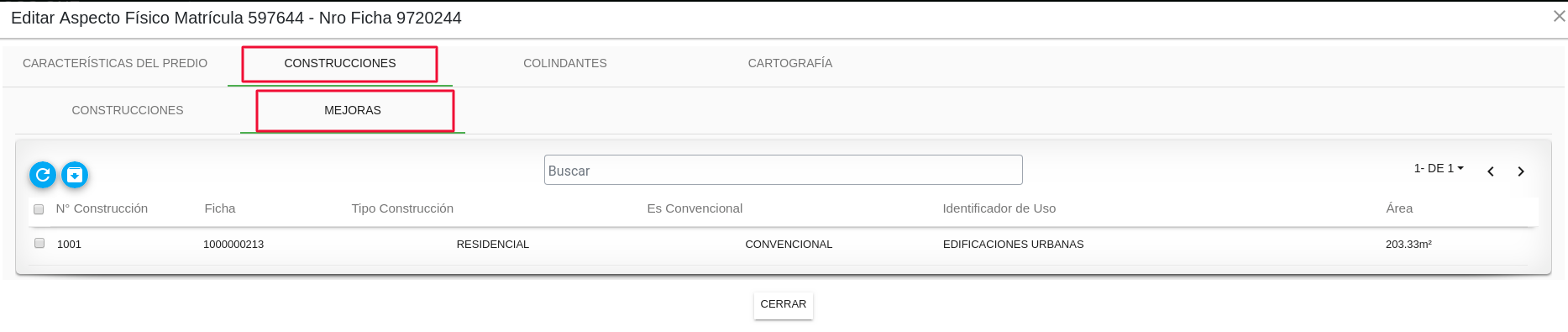
Task: Go to previous page chevron arrow
Action: [x=1491, y=171]
